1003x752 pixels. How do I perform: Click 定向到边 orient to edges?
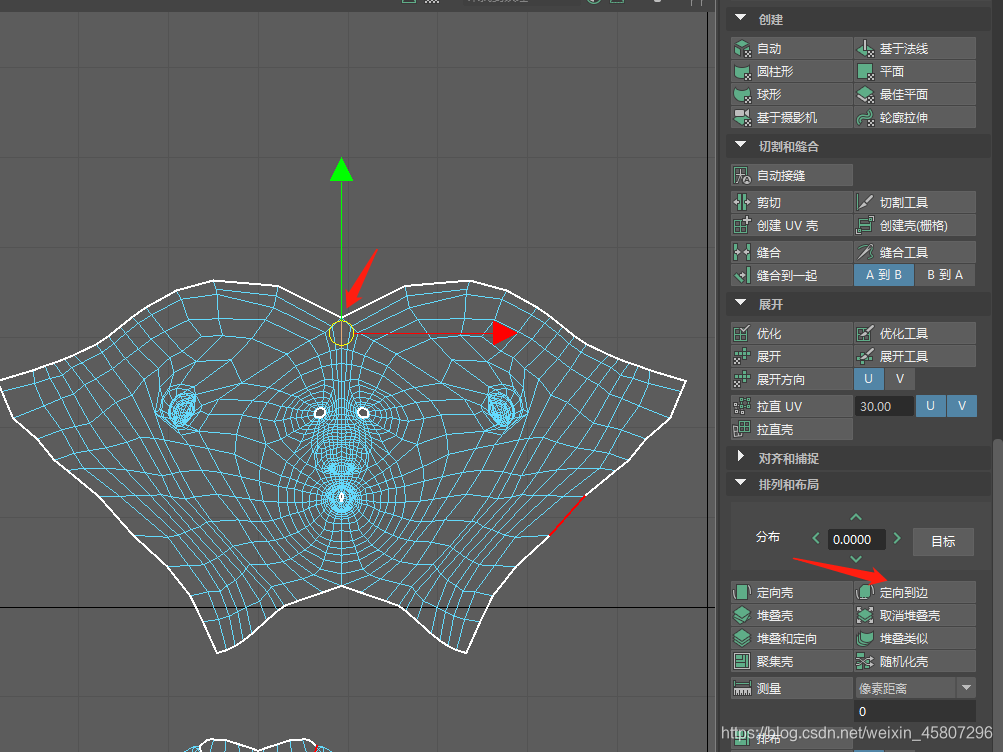(915, 593)
